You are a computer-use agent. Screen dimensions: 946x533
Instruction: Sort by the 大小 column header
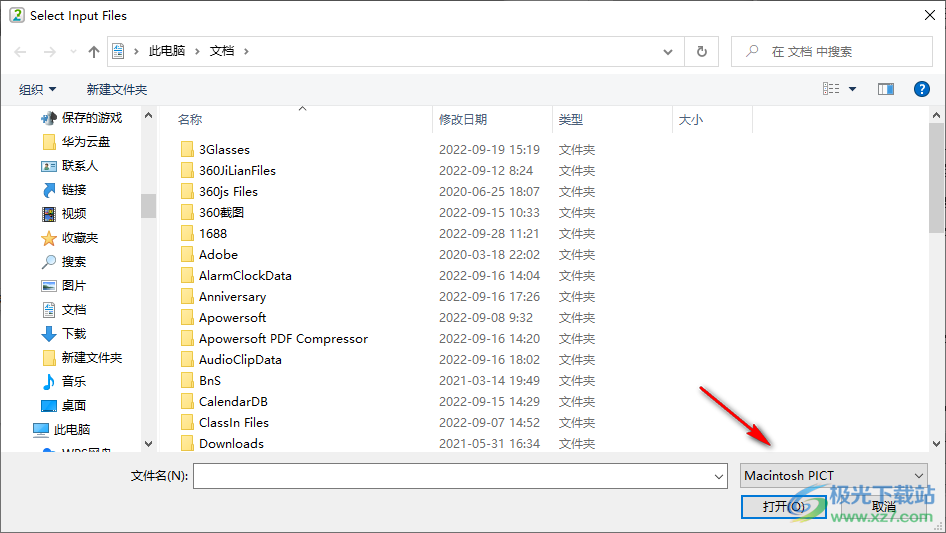coord(691,120)
